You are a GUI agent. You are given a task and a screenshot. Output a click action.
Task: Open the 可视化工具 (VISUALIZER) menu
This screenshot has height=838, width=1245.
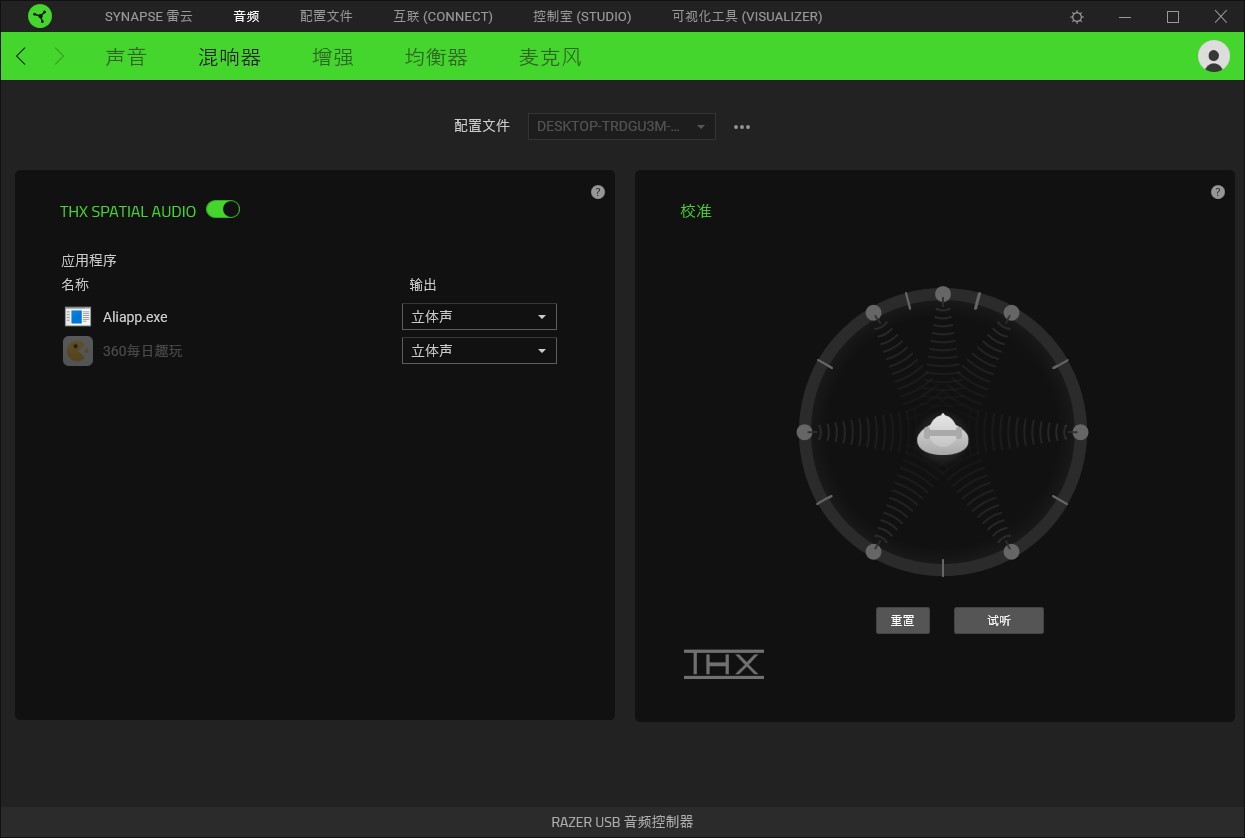tap(747, 17)
